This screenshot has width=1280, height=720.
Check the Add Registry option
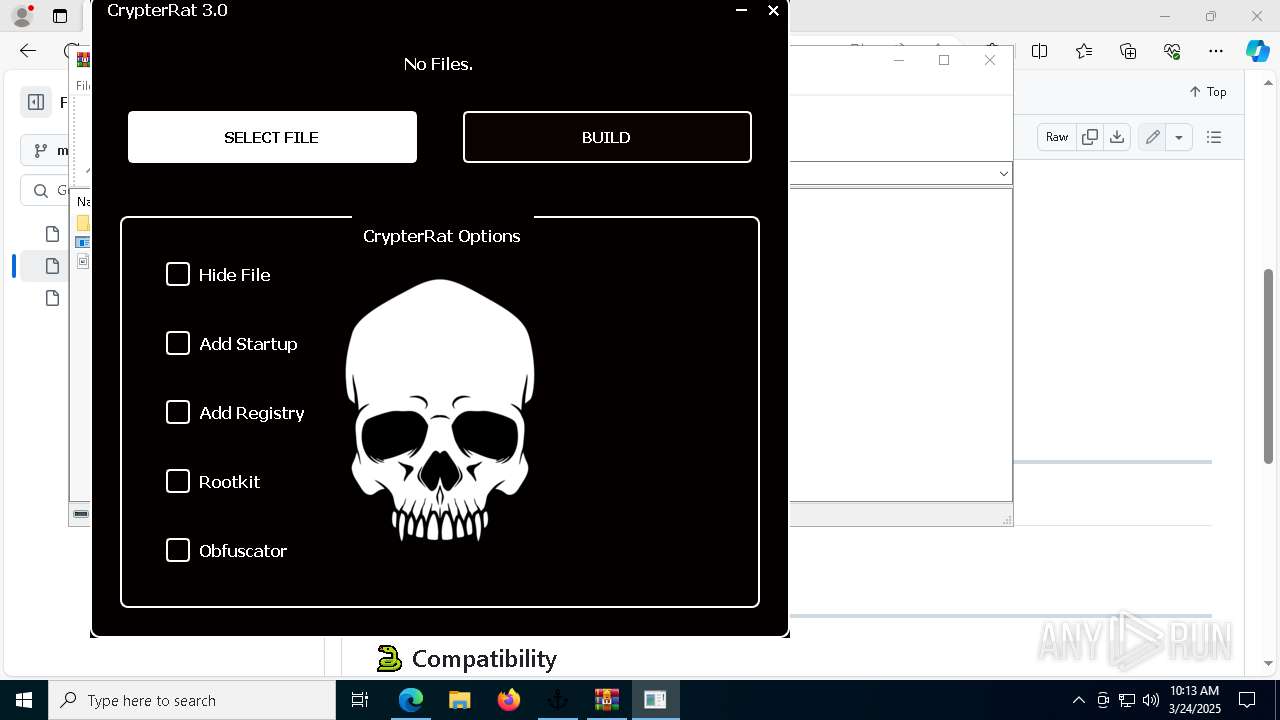178,412
